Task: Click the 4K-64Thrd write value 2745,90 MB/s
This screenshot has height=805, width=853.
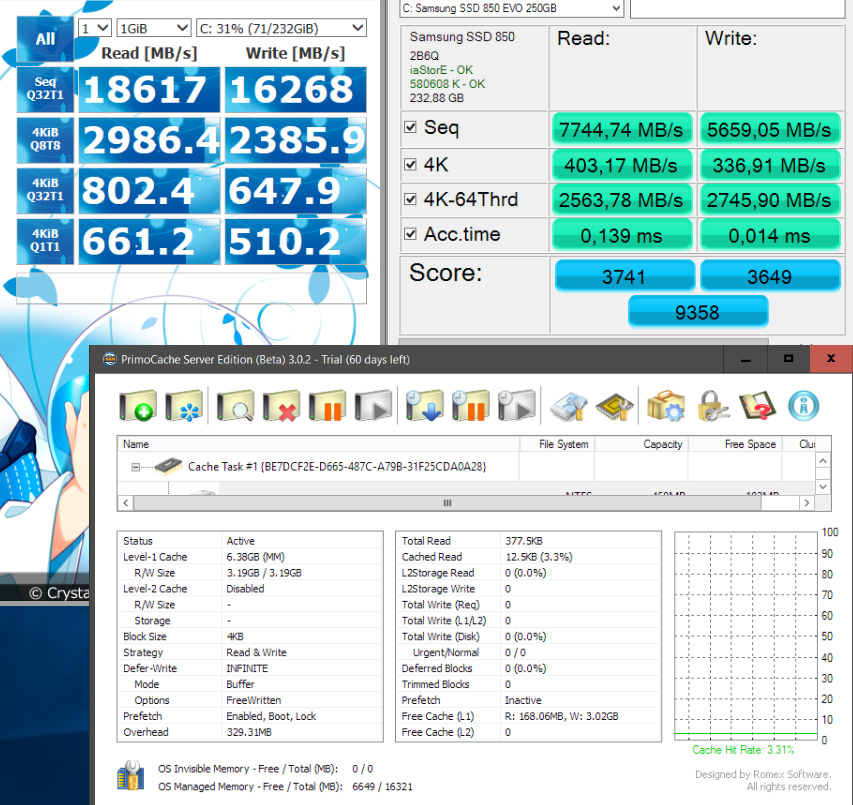Action: click(x=770, y=200)
